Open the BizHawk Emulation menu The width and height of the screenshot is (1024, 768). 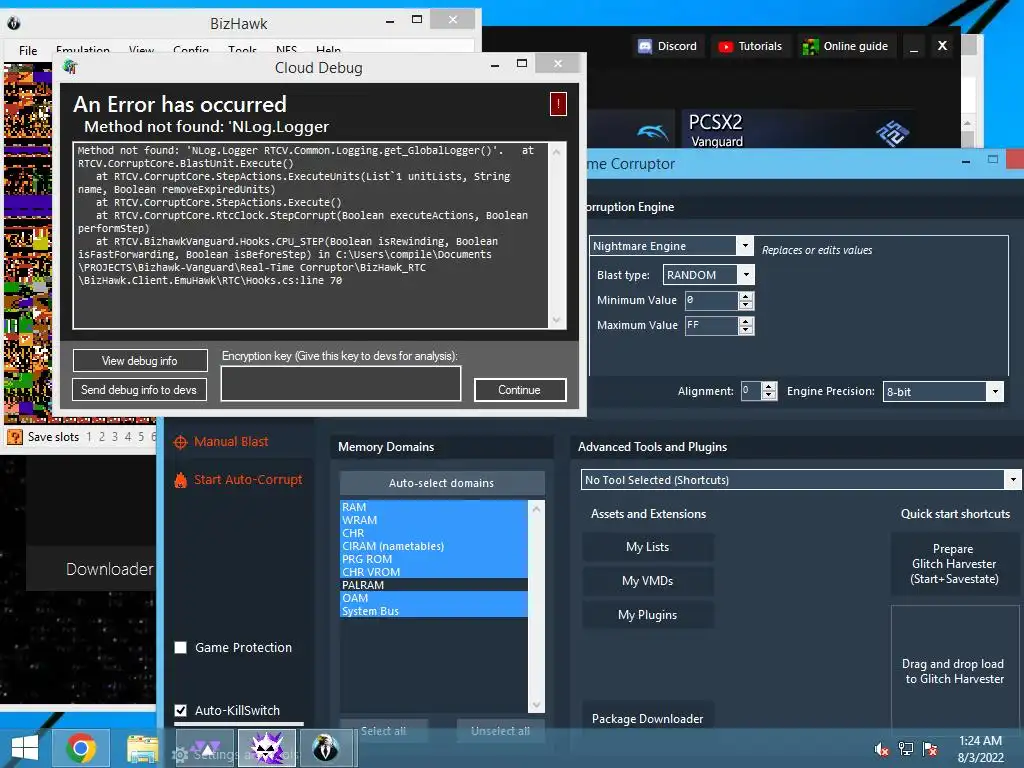pos(83,50)
